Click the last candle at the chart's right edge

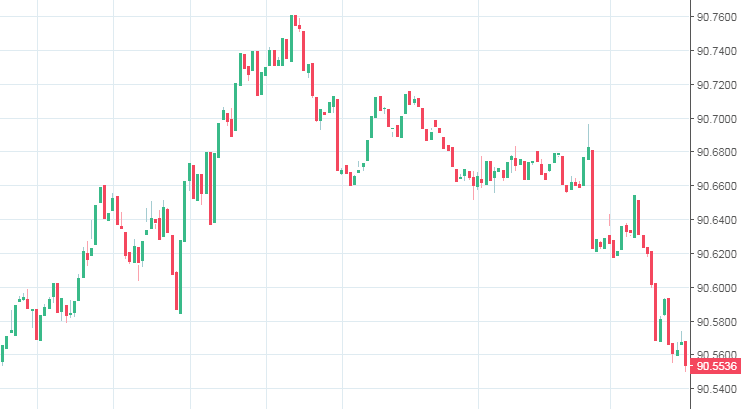click(x=686, y=354)
